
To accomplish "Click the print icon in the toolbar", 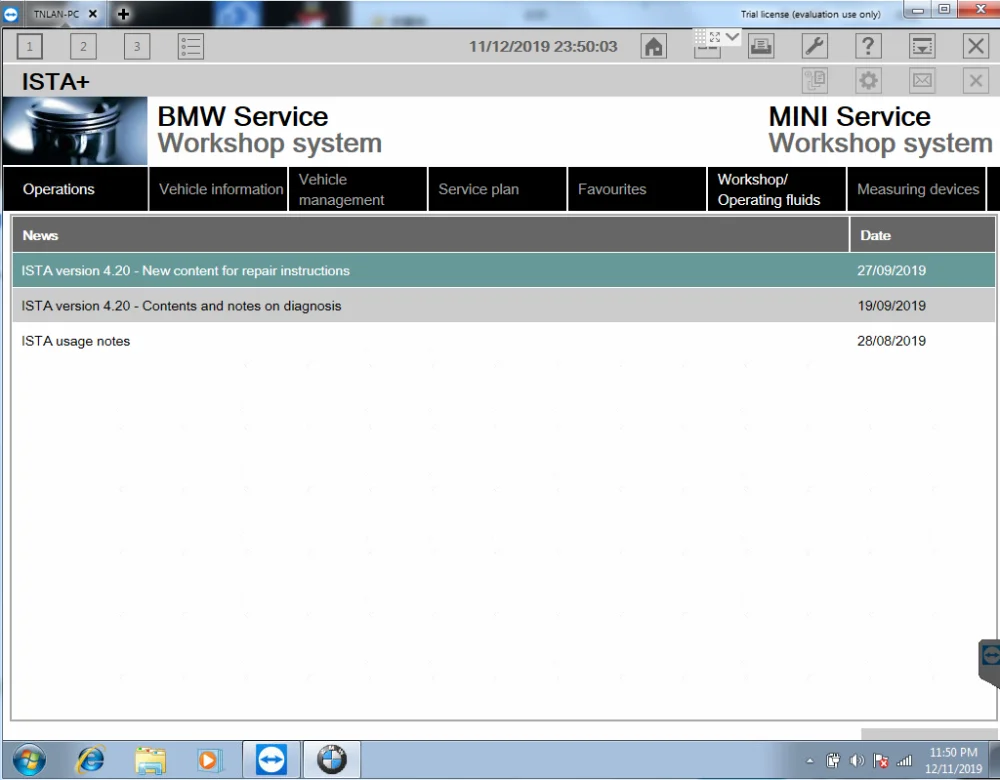I will 761,47.
